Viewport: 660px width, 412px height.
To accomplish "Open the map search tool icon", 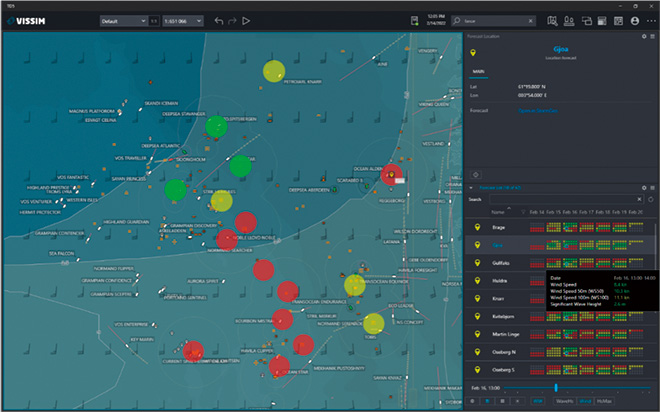I will (x=552, y=21).
